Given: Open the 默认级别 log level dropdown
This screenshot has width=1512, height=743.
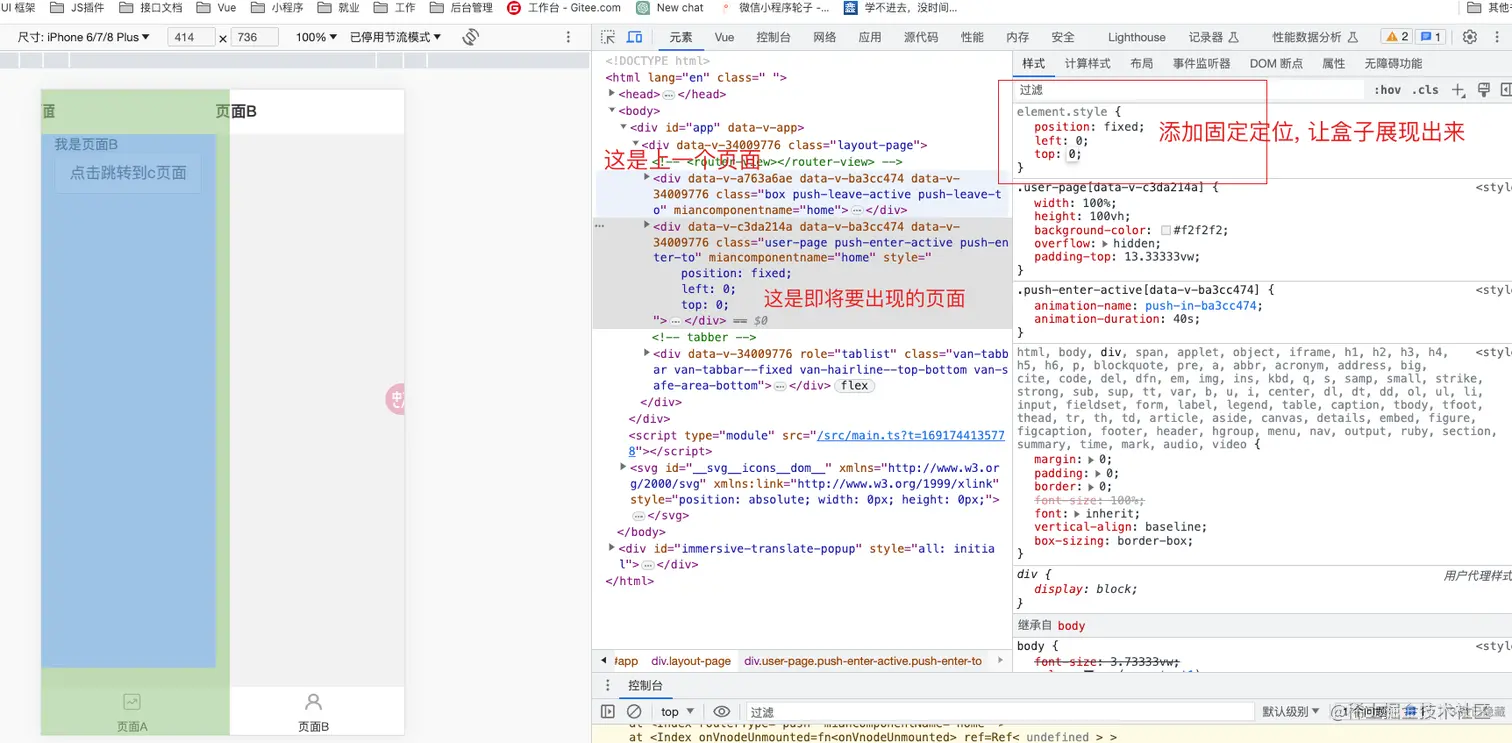Looking at the screenshot, I should point(1291,712).
